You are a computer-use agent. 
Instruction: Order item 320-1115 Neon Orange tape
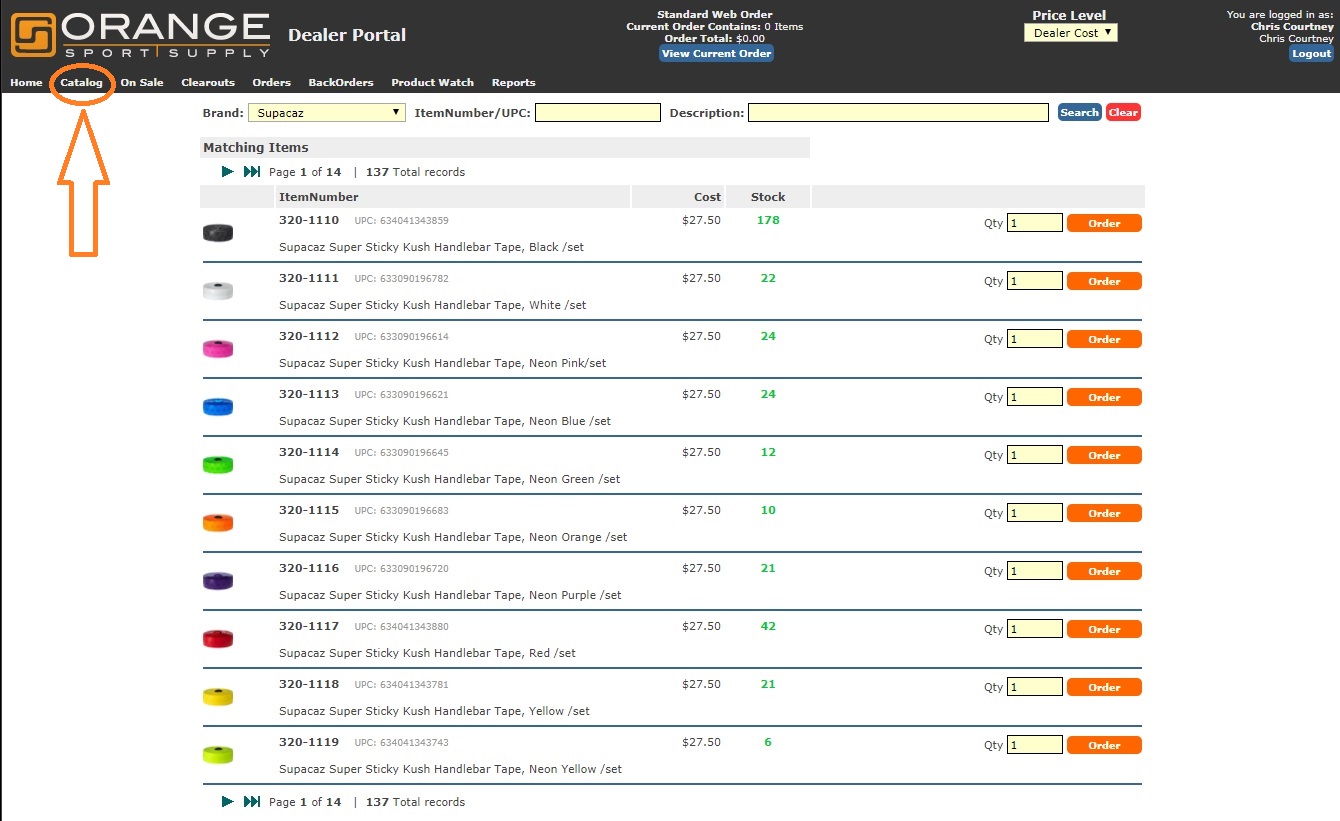1104,513
